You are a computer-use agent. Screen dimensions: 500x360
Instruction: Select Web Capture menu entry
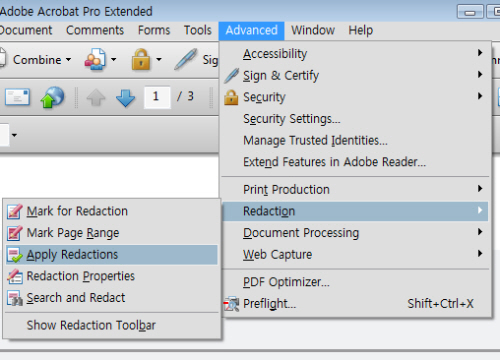355,255
